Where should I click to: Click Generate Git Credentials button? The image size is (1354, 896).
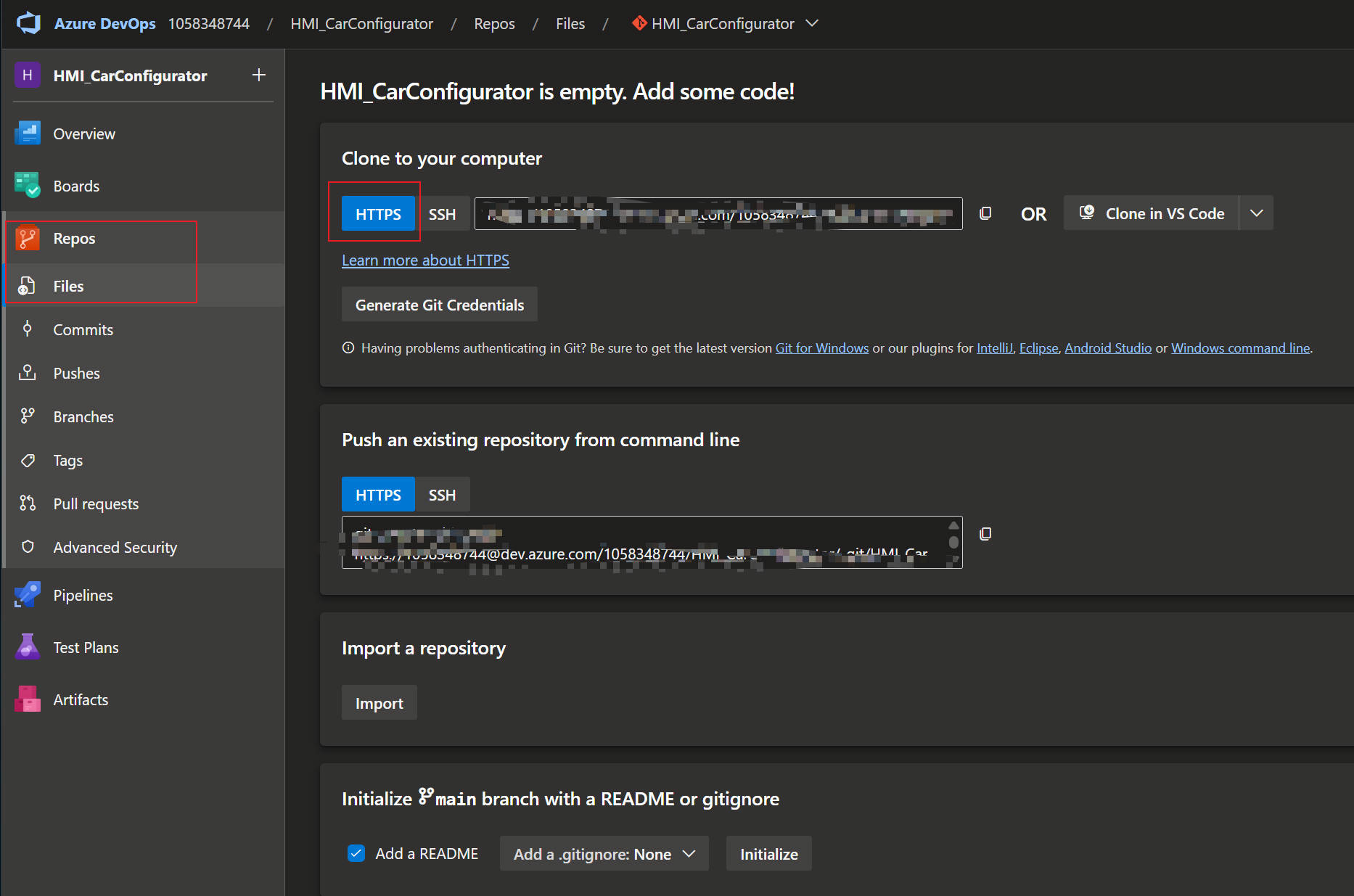(x=440, y=305)
